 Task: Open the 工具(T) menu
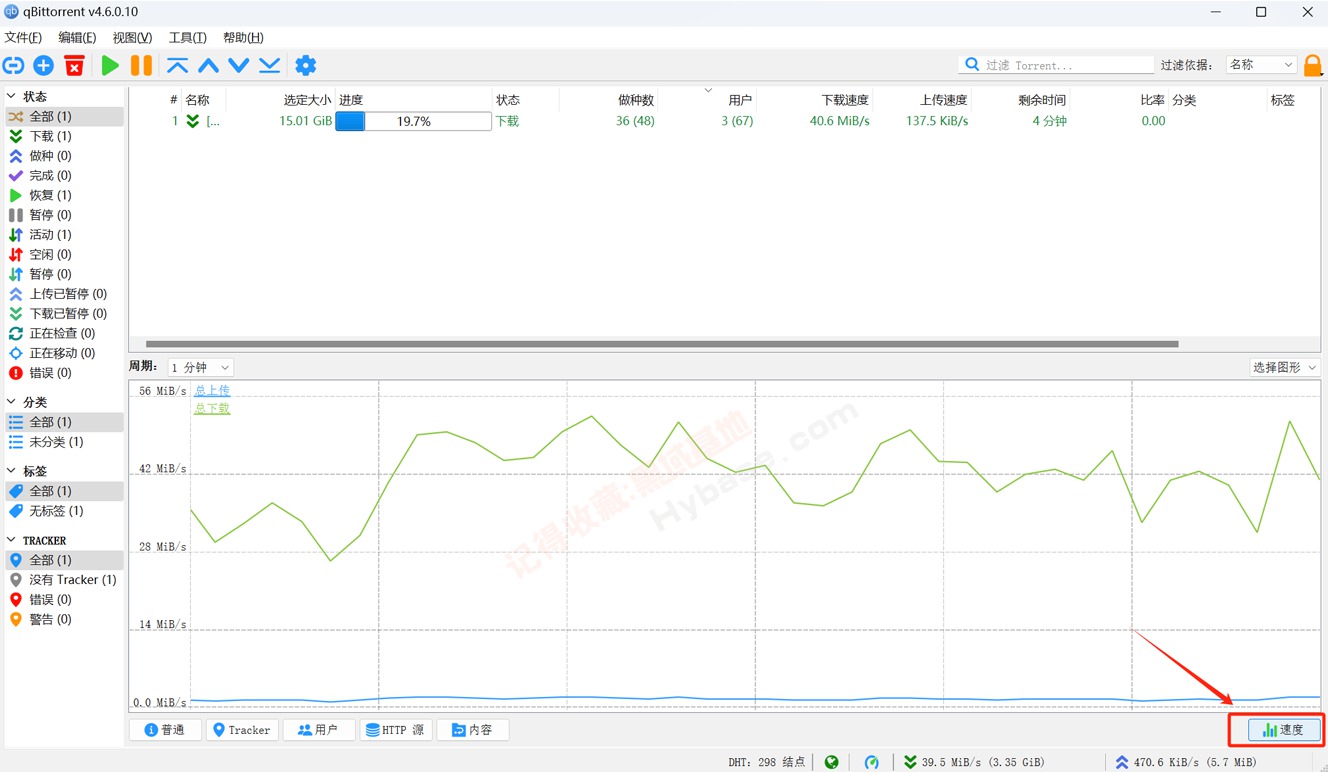[x=186, y=37]
